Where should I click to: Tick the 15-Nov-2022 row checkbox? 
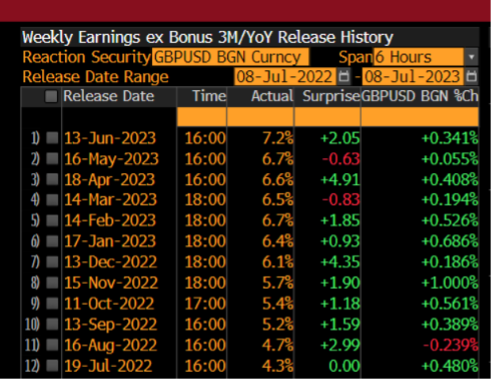[x=52, y=283]
